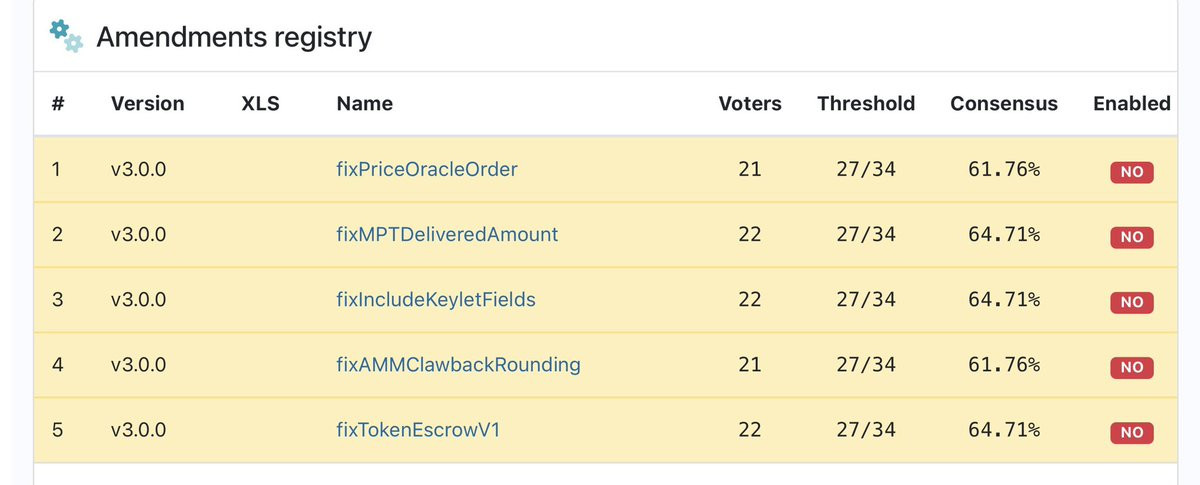Click the Version column header
1200x485 pixels.
pos(148,103)
